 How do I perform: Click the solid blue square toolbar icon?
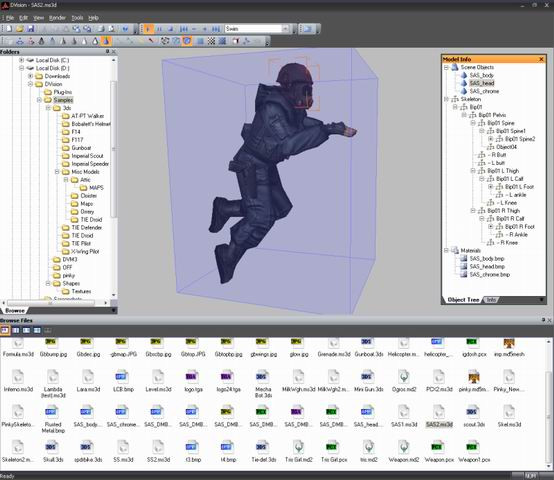(200, 41)
